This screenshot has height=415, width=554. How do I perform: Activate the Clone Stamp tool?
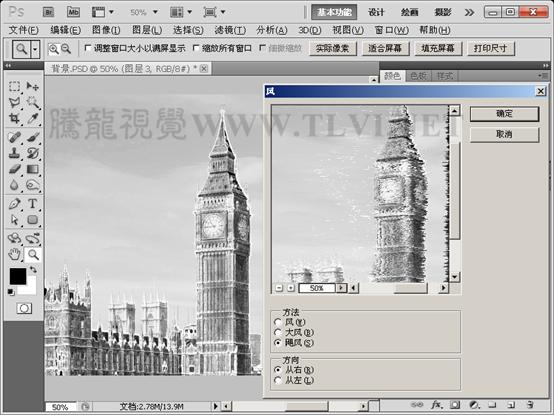click(14, 153)
